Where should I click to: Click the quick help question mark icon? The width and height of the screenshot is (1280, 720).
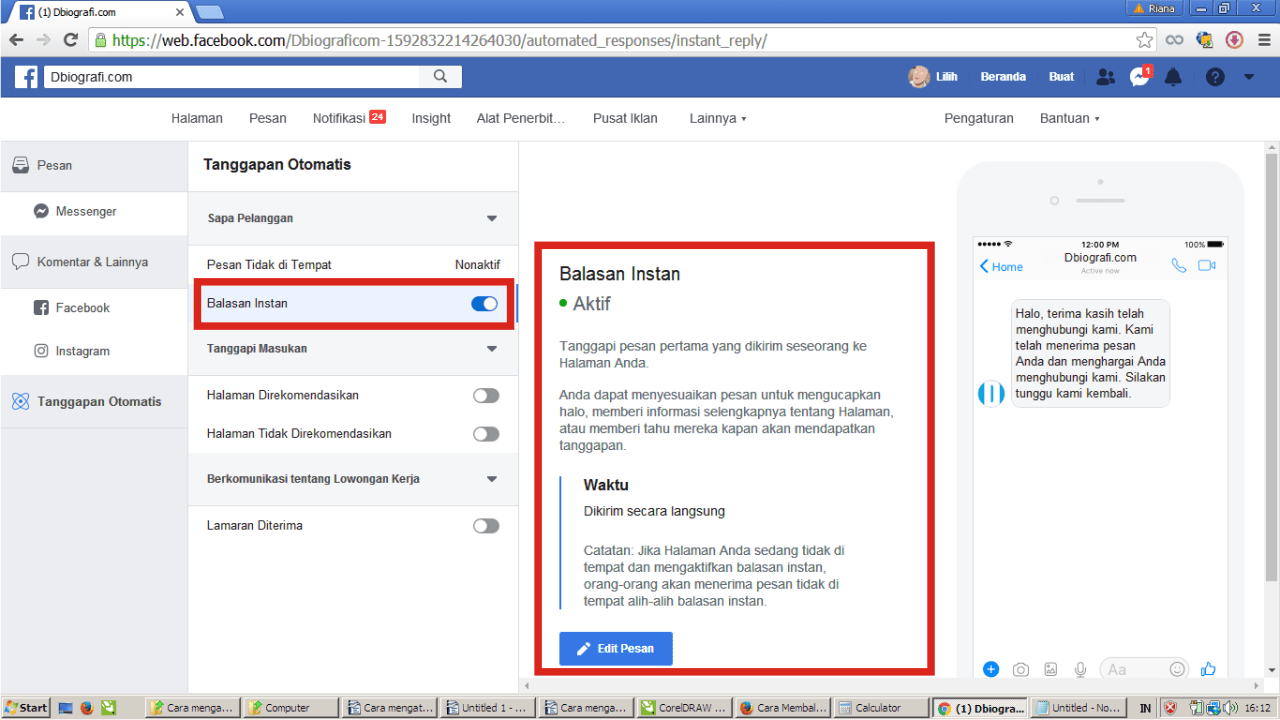[x=1215, y=77]
